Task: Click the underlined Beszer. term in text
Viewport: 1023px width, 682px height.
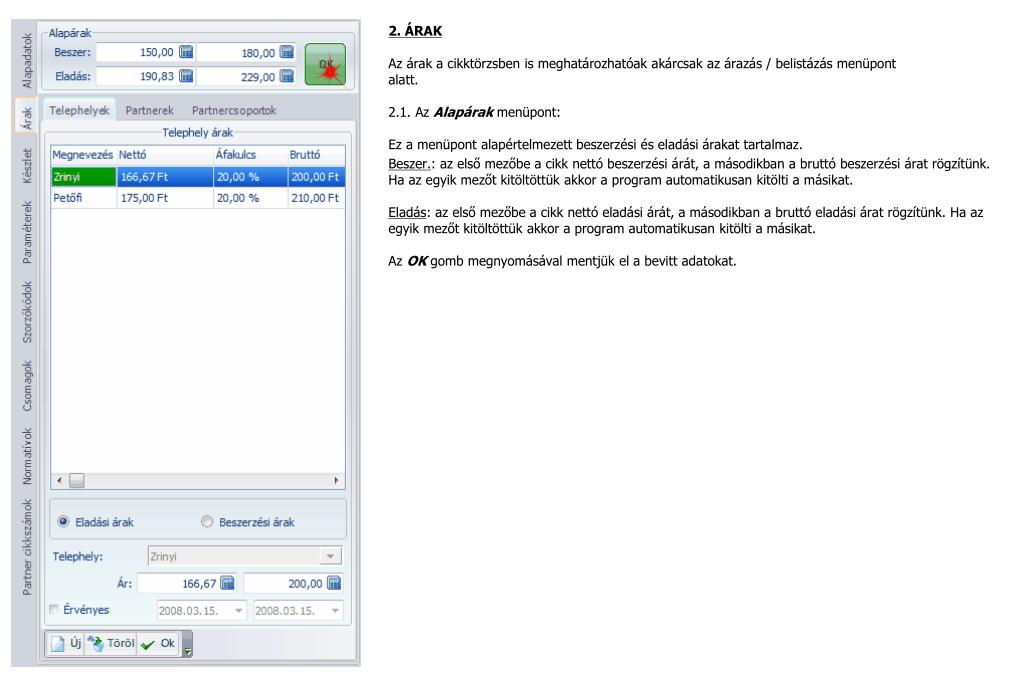Action: point(410,163)
